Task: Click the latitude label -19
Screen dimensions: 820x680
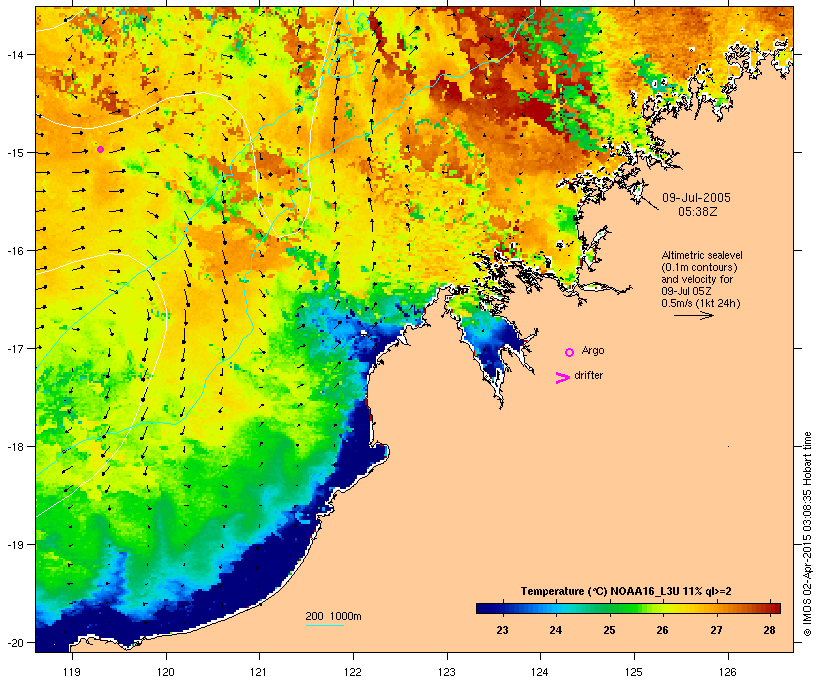Action: [15, 545]
